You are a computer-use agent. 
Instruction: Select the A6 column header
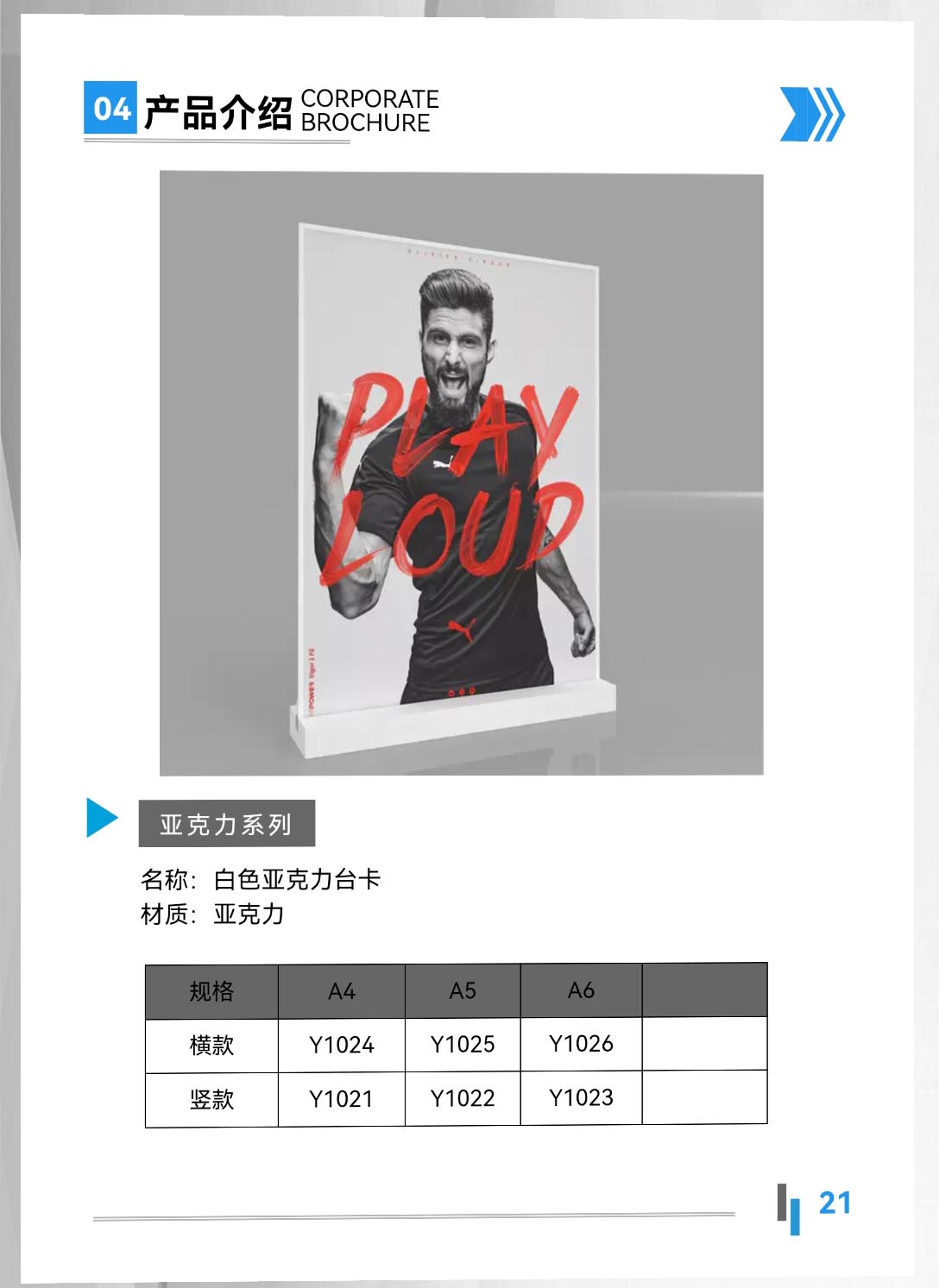(x=581, y=990)
